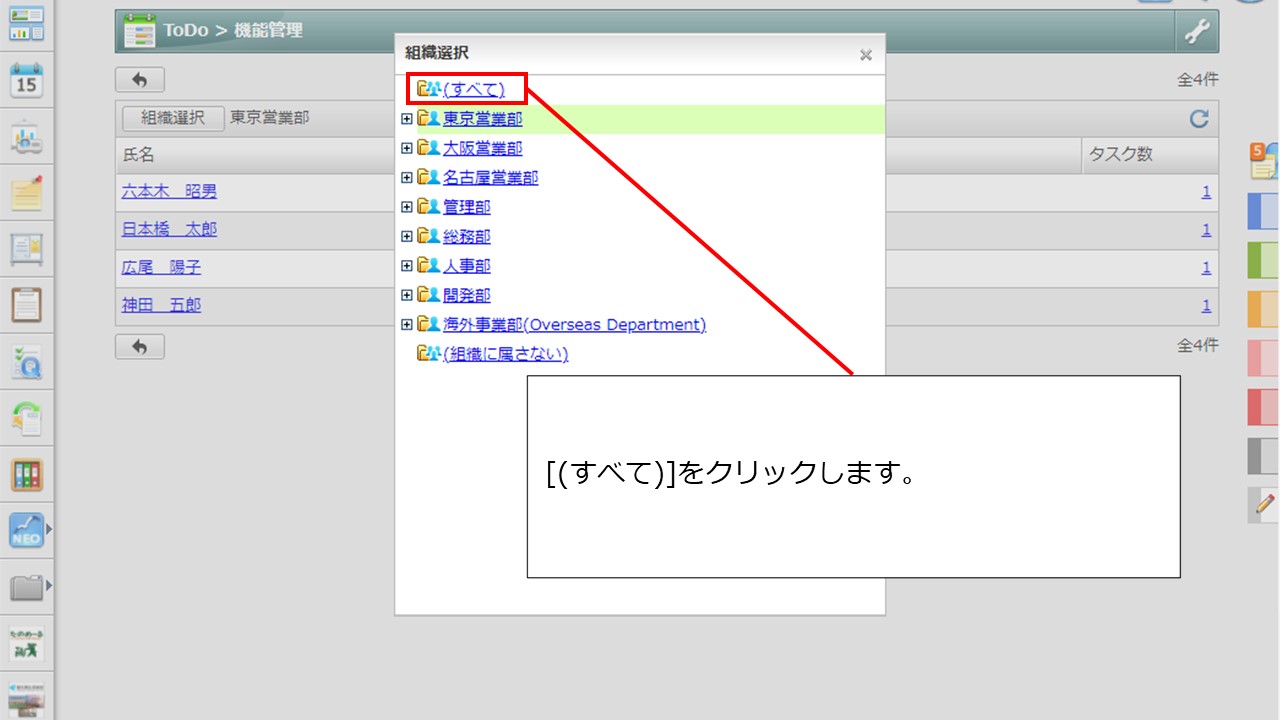
Task: Open sticky notes icon with badge 5
Action: pos(1263,161)
